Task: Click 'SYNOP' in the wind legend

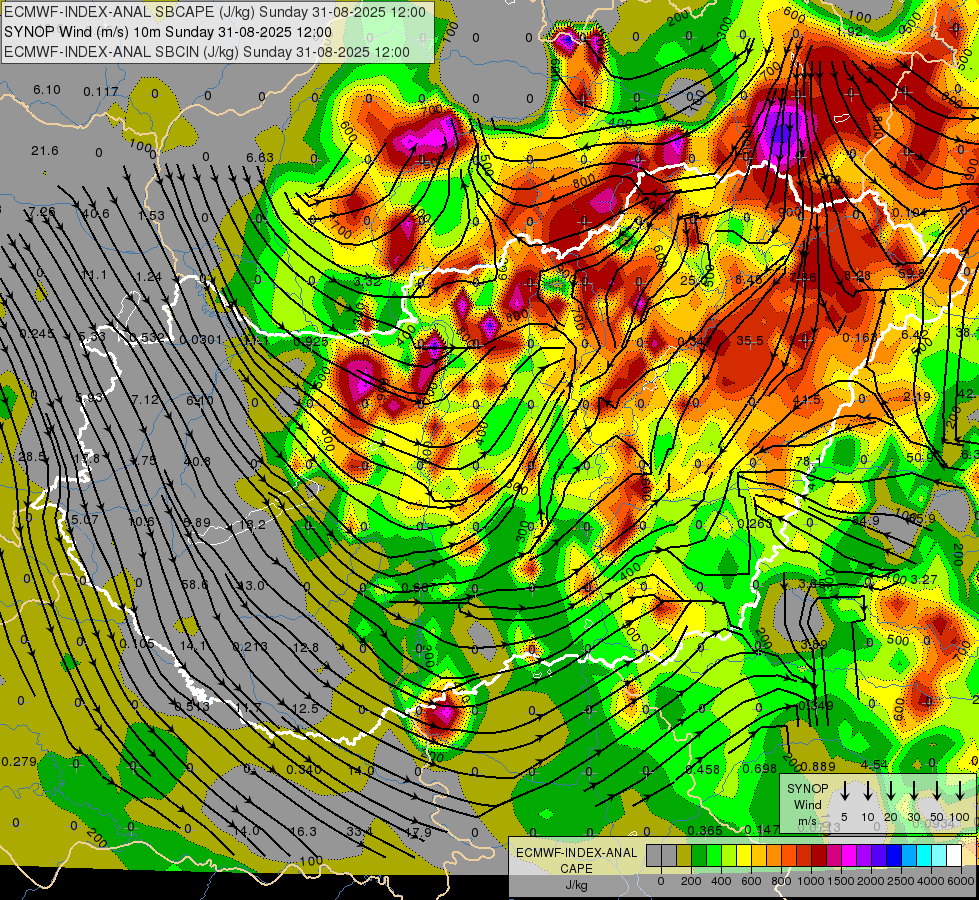Action: (807, 789)
